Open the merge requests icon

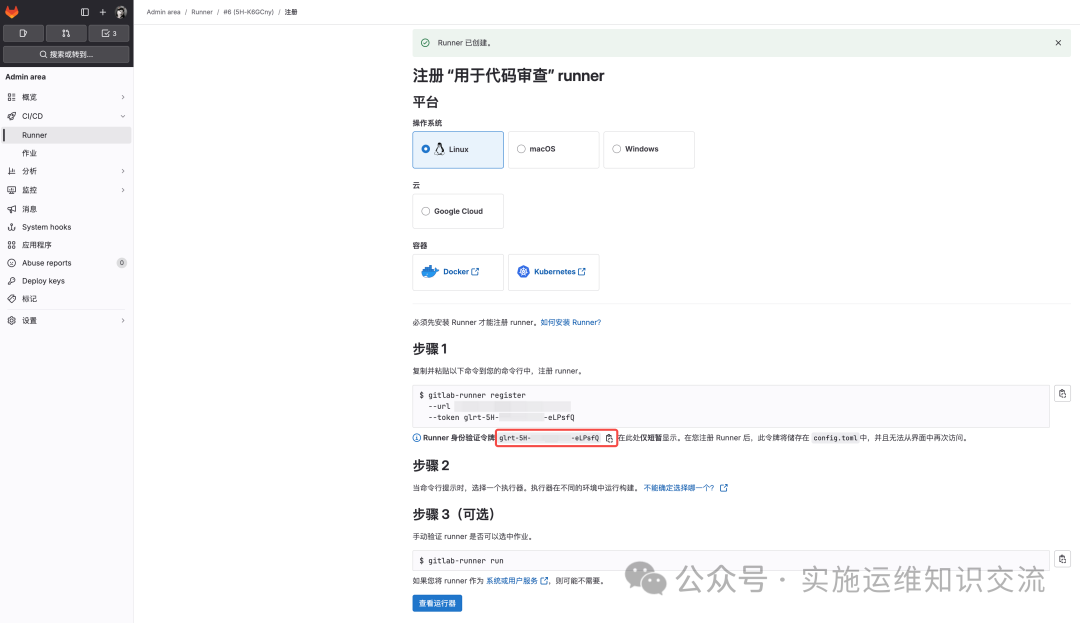(65, 32)
